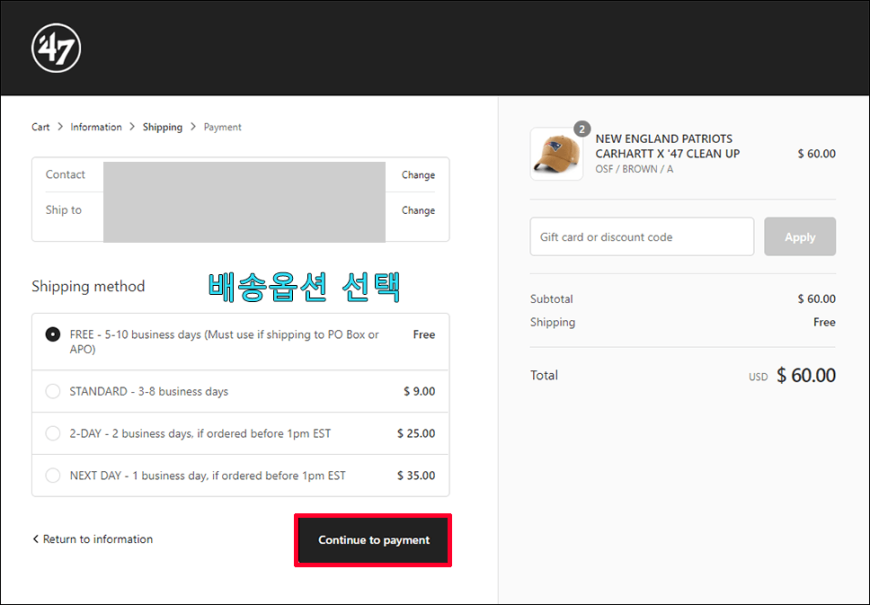Screen dimensions: 870x605
Task: Click the Apply discount button
Action: (800, 237)
